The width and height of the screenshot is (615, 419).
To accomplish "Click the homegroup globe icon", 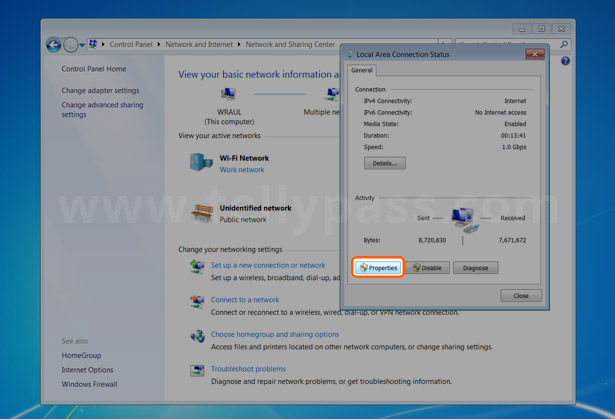I will pos(197,336).
